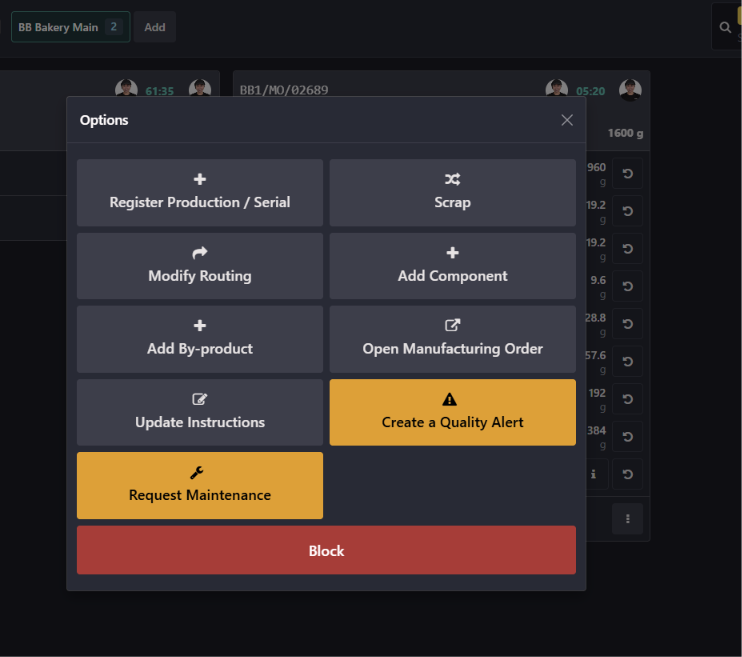The width and height of the screenshot is (742, 657).
Task: Click undo icon beside 384 g
Action: (x=627, y=436)
